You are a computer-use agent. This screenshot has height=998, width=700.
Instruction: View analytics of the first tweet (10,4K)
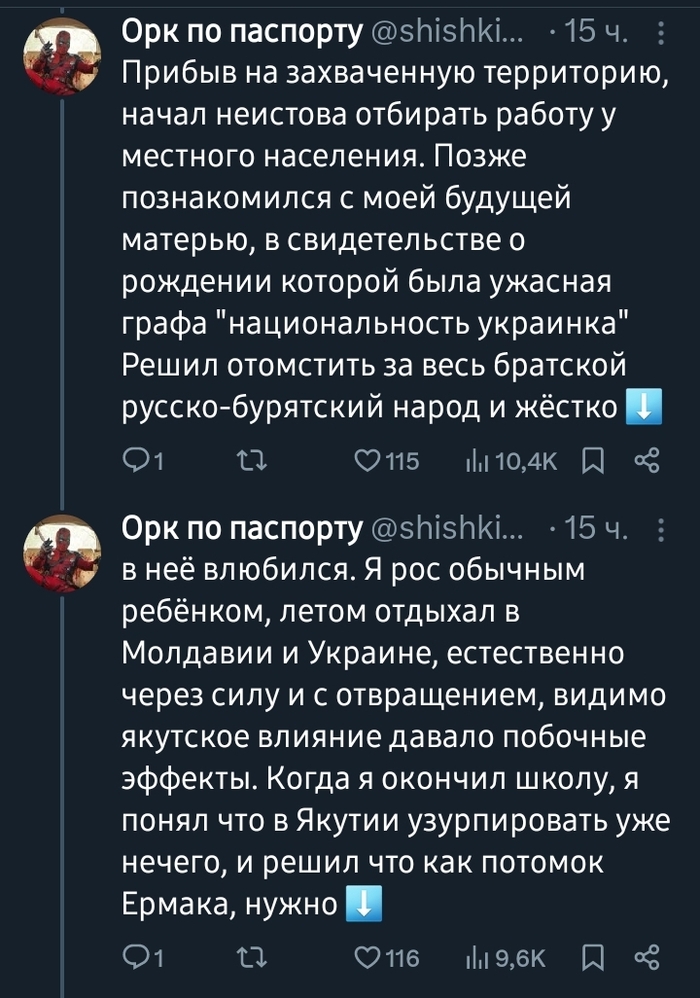click(x=480, y=459)
